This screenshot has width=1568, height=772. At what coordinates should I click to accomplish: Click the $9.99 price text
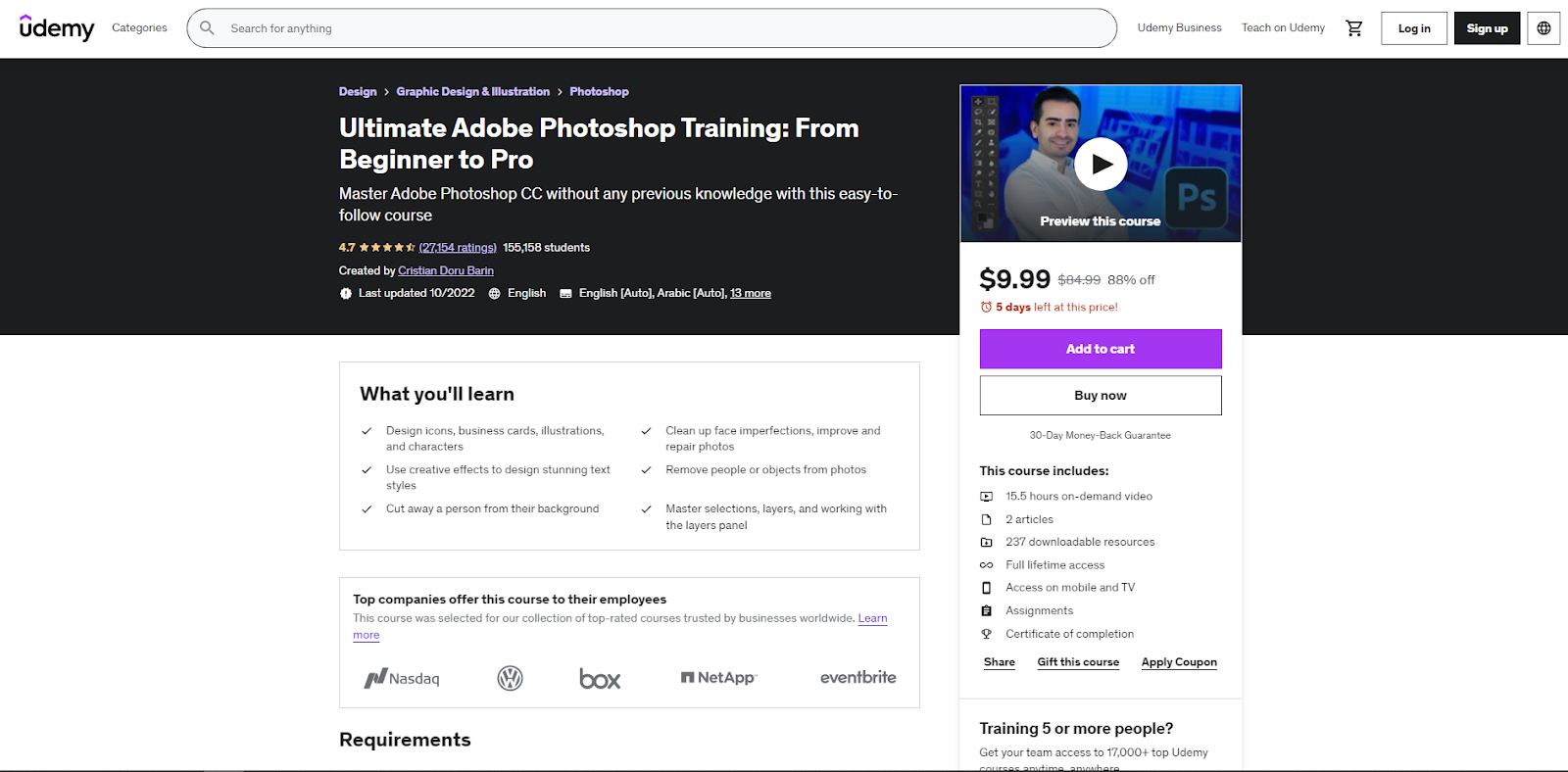[x=1015, y=279]
